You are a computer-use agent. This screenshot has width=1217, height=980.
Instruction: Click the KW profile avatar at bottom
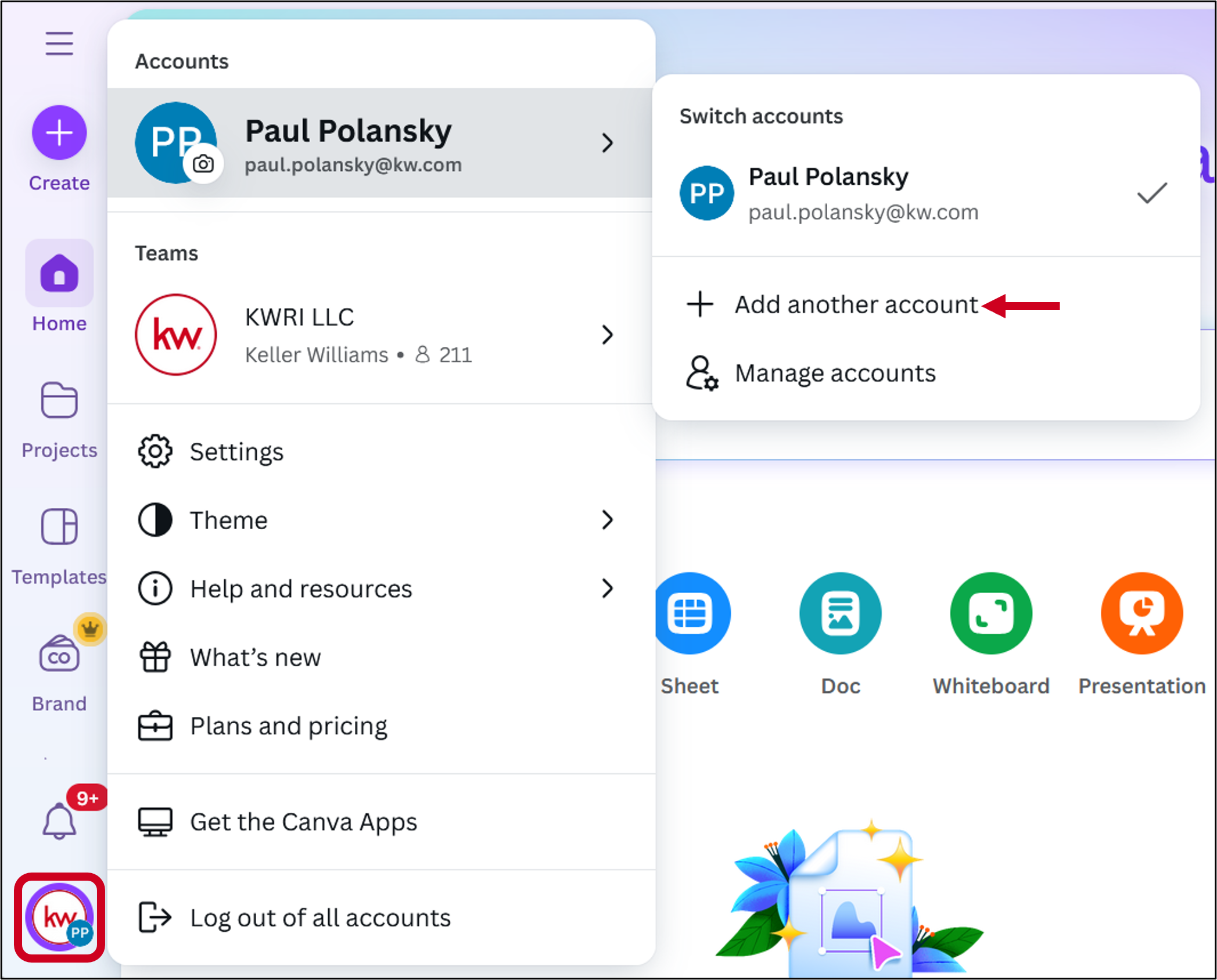point(59,917)
